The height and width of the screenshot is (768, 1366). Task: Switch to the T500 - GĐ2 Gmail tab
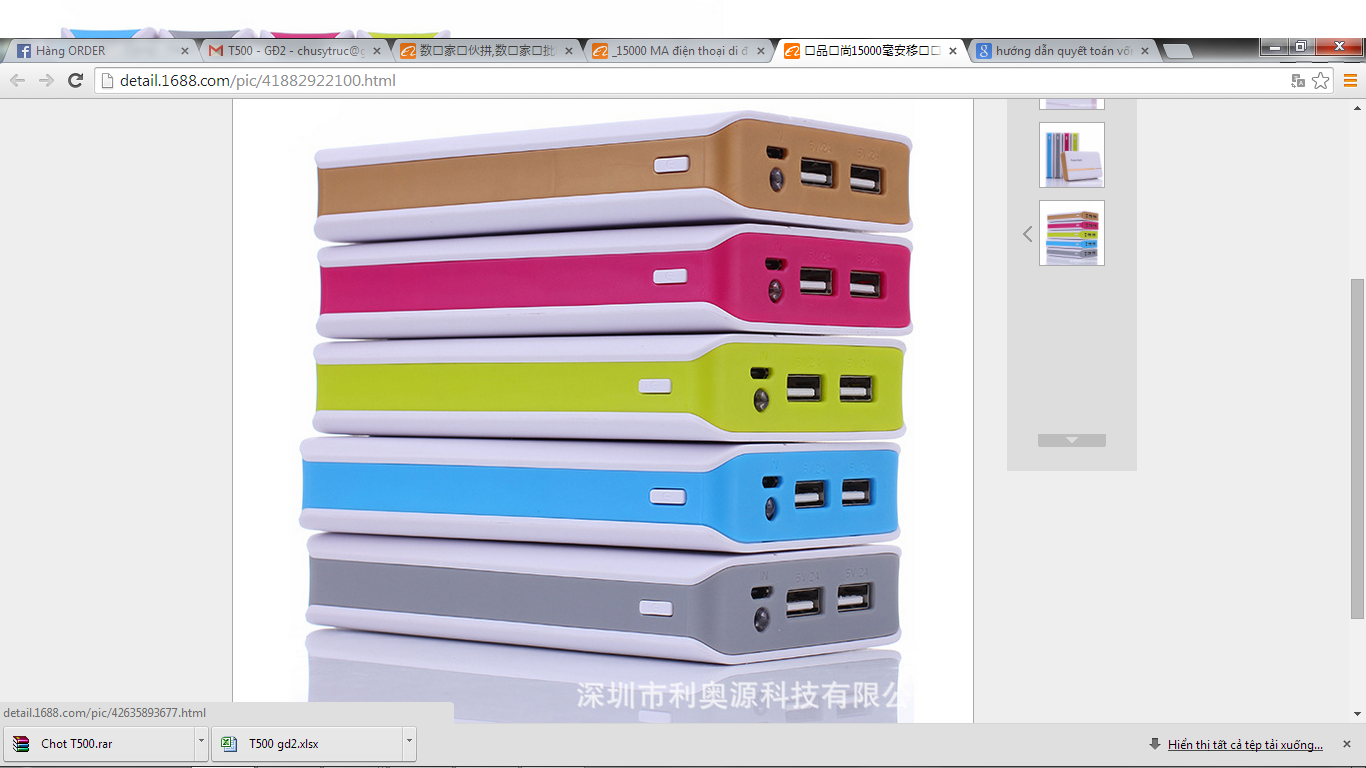click(x=290, y=51)
